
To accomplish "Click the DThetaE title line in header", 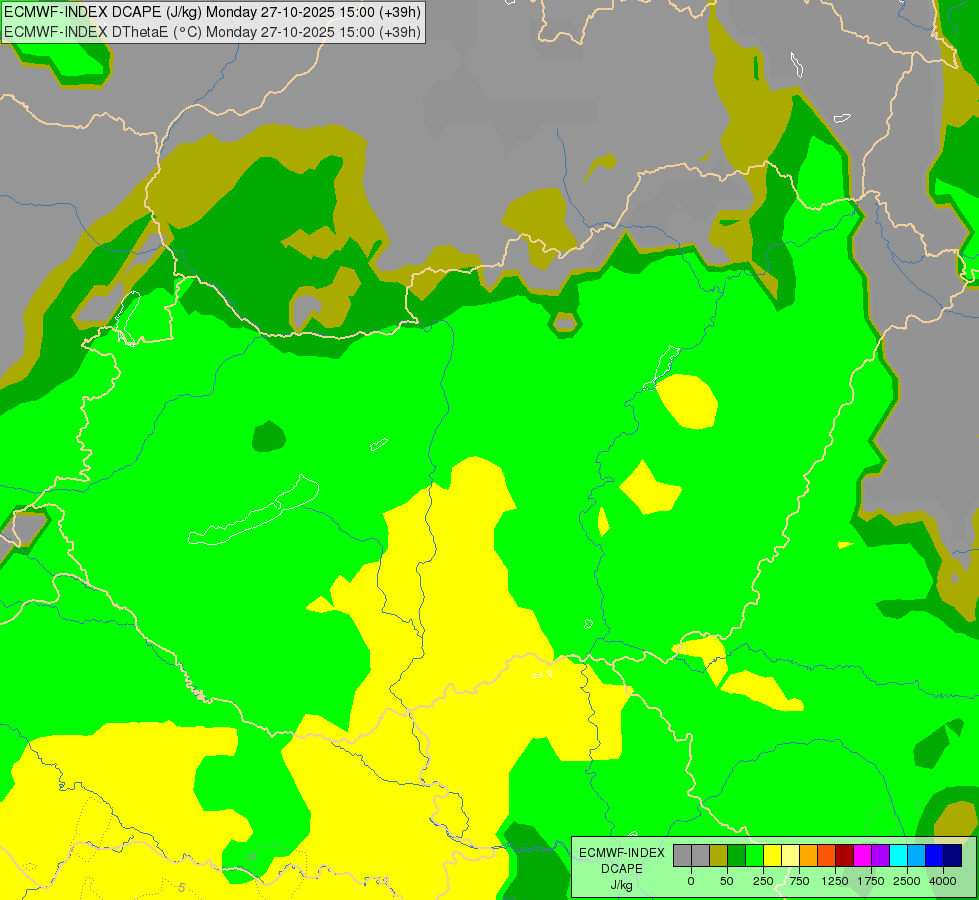I will coord(212,31).
